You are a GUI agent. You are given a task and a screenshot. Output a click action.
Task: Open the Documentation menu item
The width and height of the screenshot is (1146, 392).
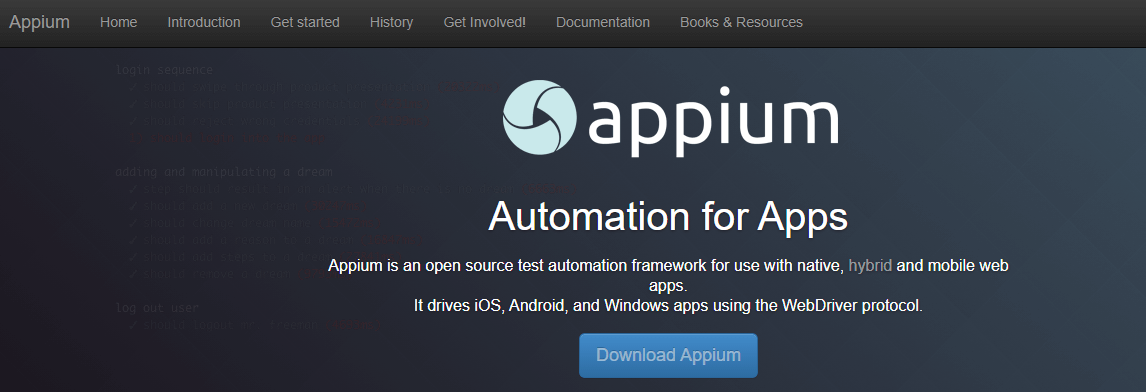603,22
